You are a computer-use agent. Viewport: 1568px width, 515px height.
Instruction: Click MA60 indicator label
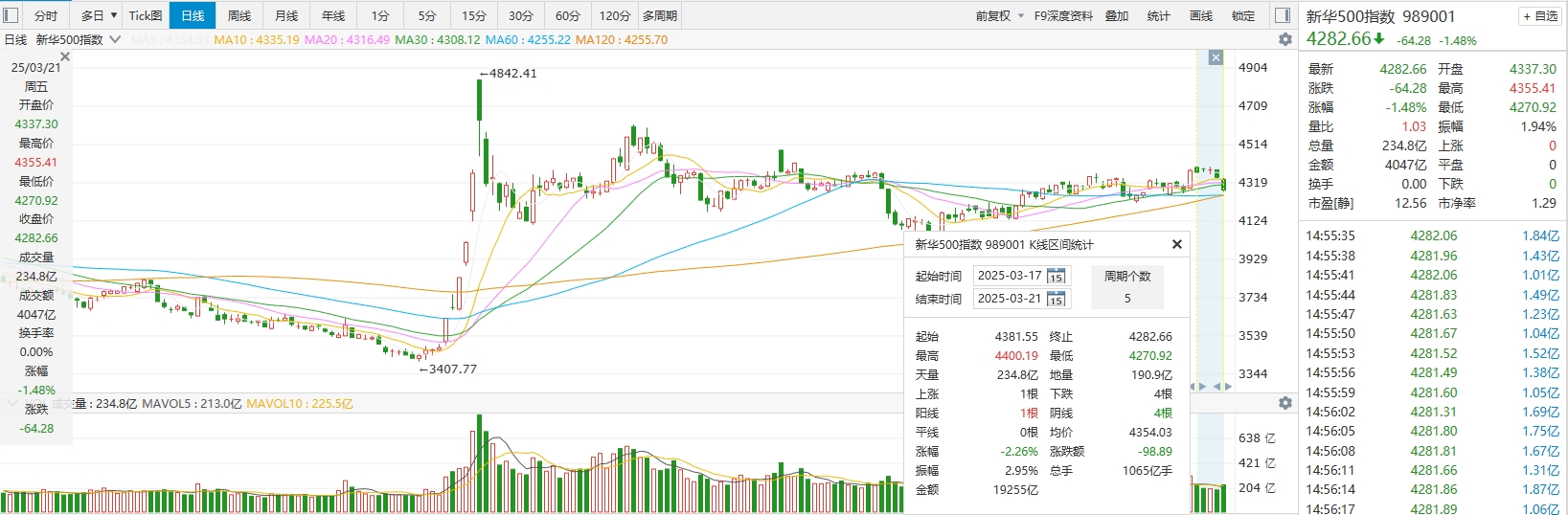528,39
